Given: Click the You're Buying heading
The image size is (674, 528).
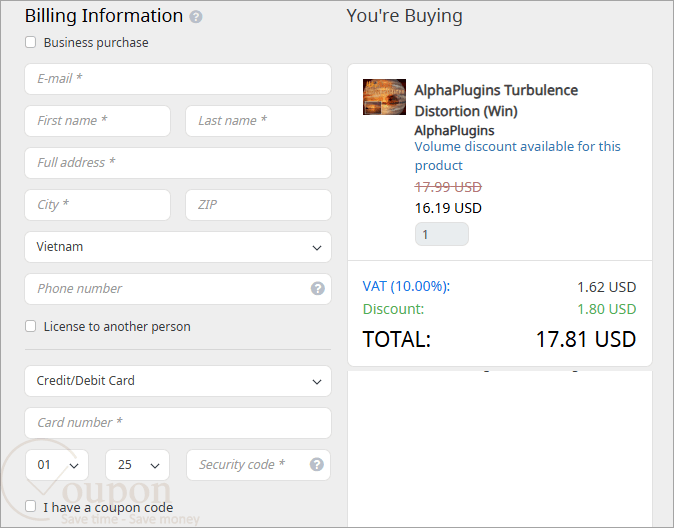Looking at the screenshot, I should [404, 16].
